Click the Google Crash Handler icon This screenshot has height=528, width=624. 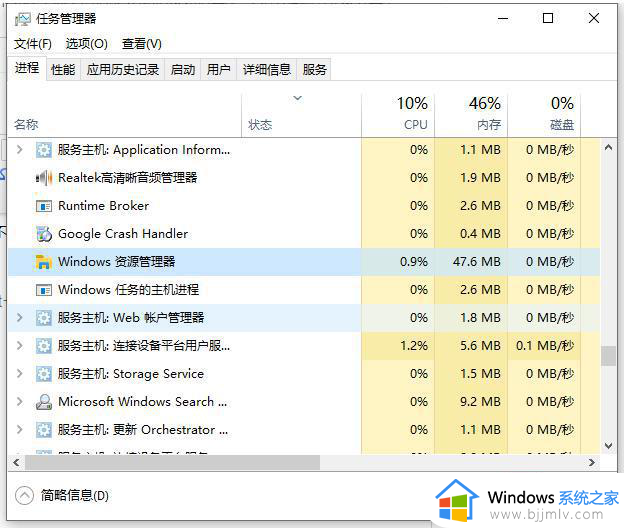[43, 234]
